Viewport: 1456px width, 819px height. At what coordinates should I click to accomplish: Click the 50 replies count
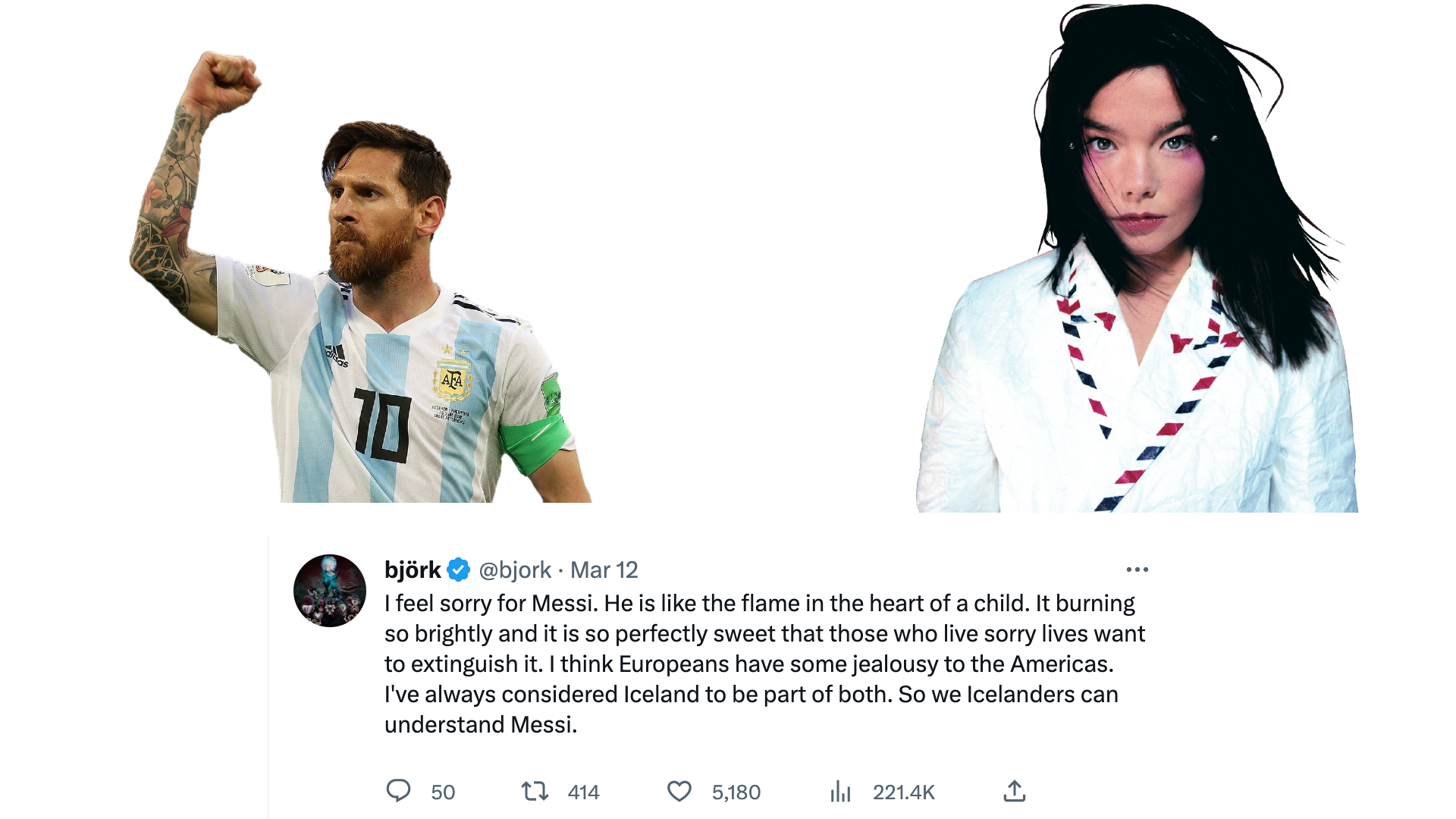coord(443,792)
